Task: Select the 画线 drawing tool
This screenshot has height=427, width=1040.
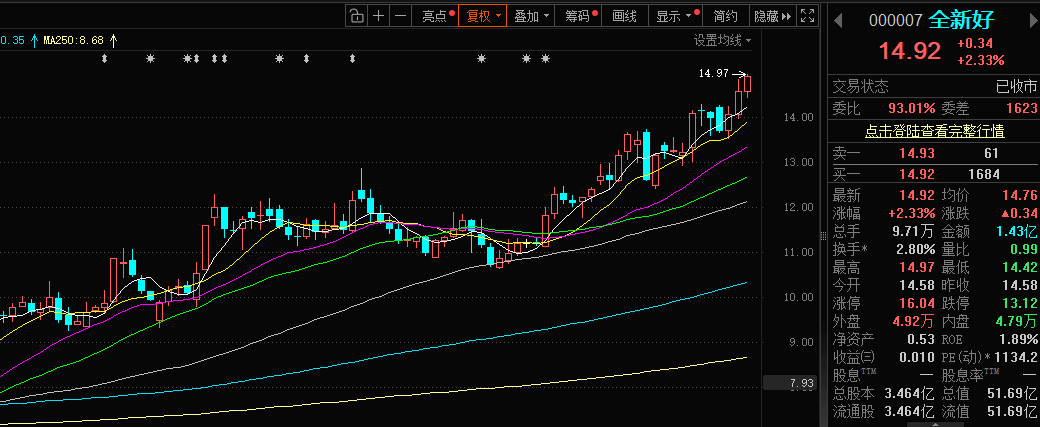Action: (x=624, y=16)
